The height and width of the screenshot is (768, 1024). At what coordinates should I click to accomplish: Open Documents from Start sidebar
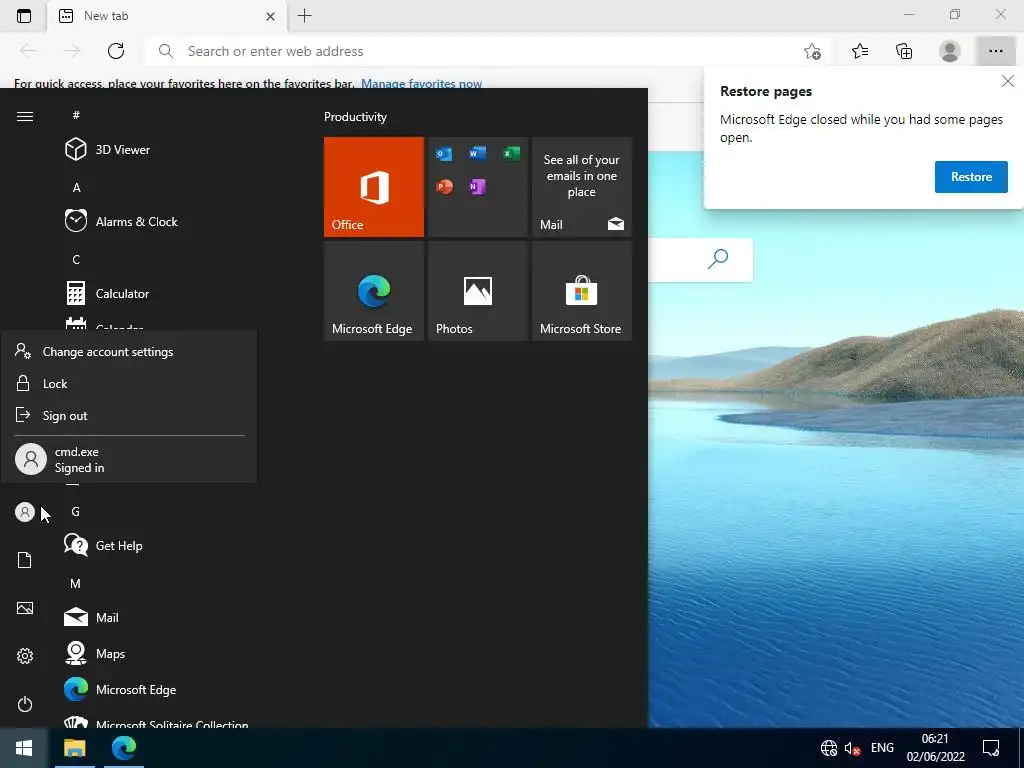(25, 560)
